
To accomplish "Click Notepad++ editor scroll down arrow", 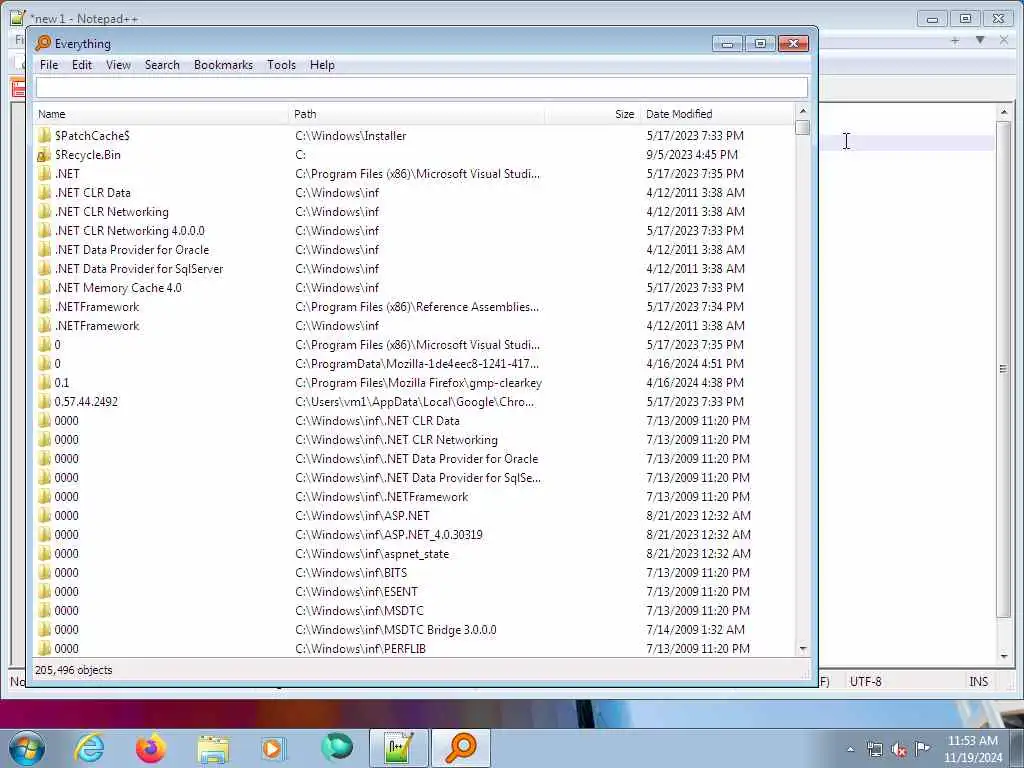I will click(x=1004, y=656).
